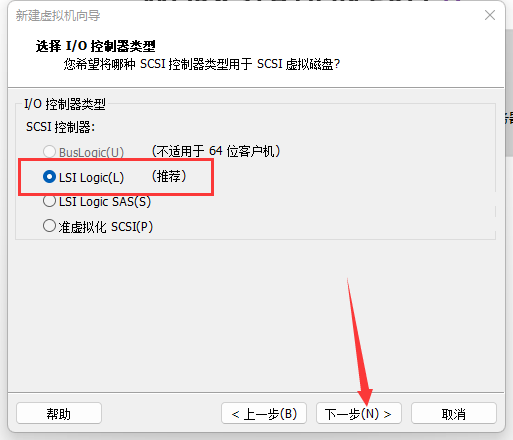Click the "LSI Logic(L)" label text
The height and width of the screenshot is (440, 513).
coord(91,177)
